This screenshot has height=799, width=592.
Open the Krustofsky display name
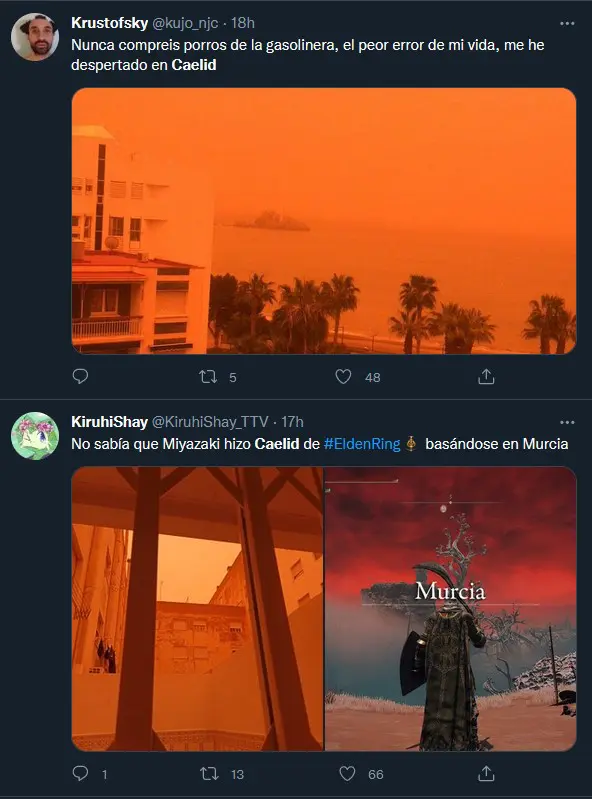coord(110,23)
